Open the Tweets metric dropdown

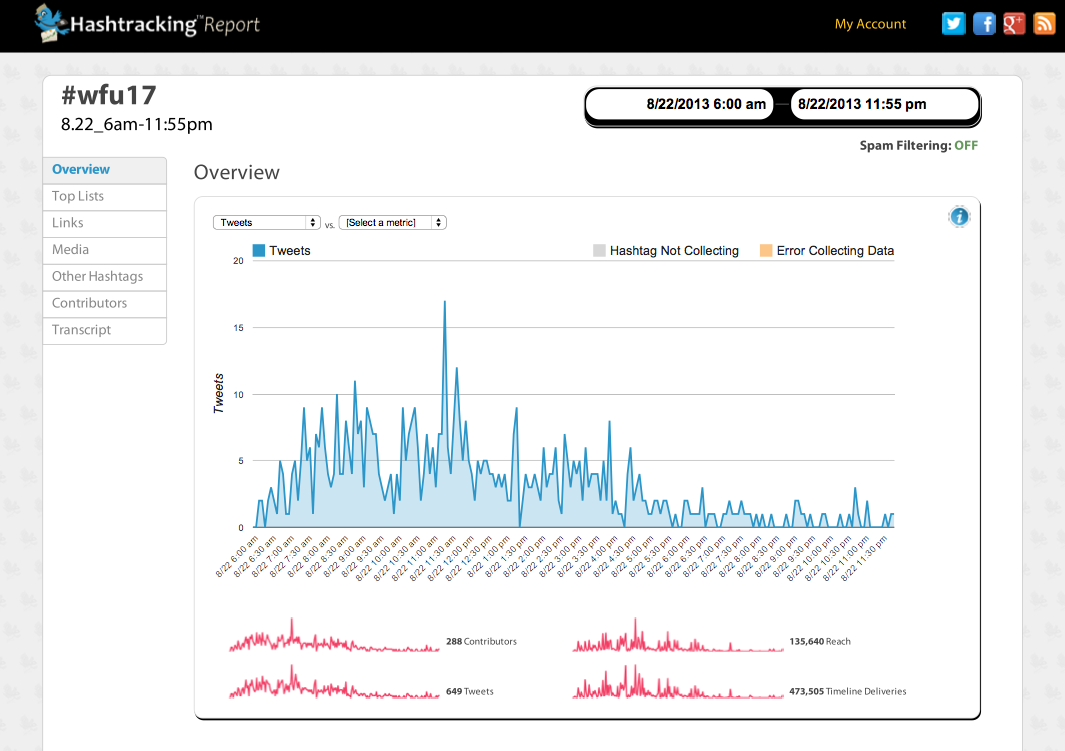coord(266,223)
